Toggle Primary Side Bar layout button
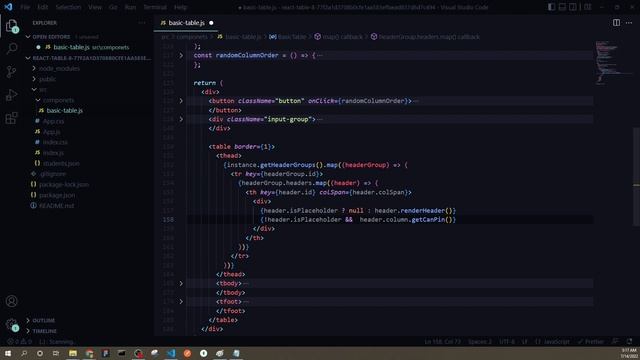This screenshot has width=640, height=360. [551, 7]
